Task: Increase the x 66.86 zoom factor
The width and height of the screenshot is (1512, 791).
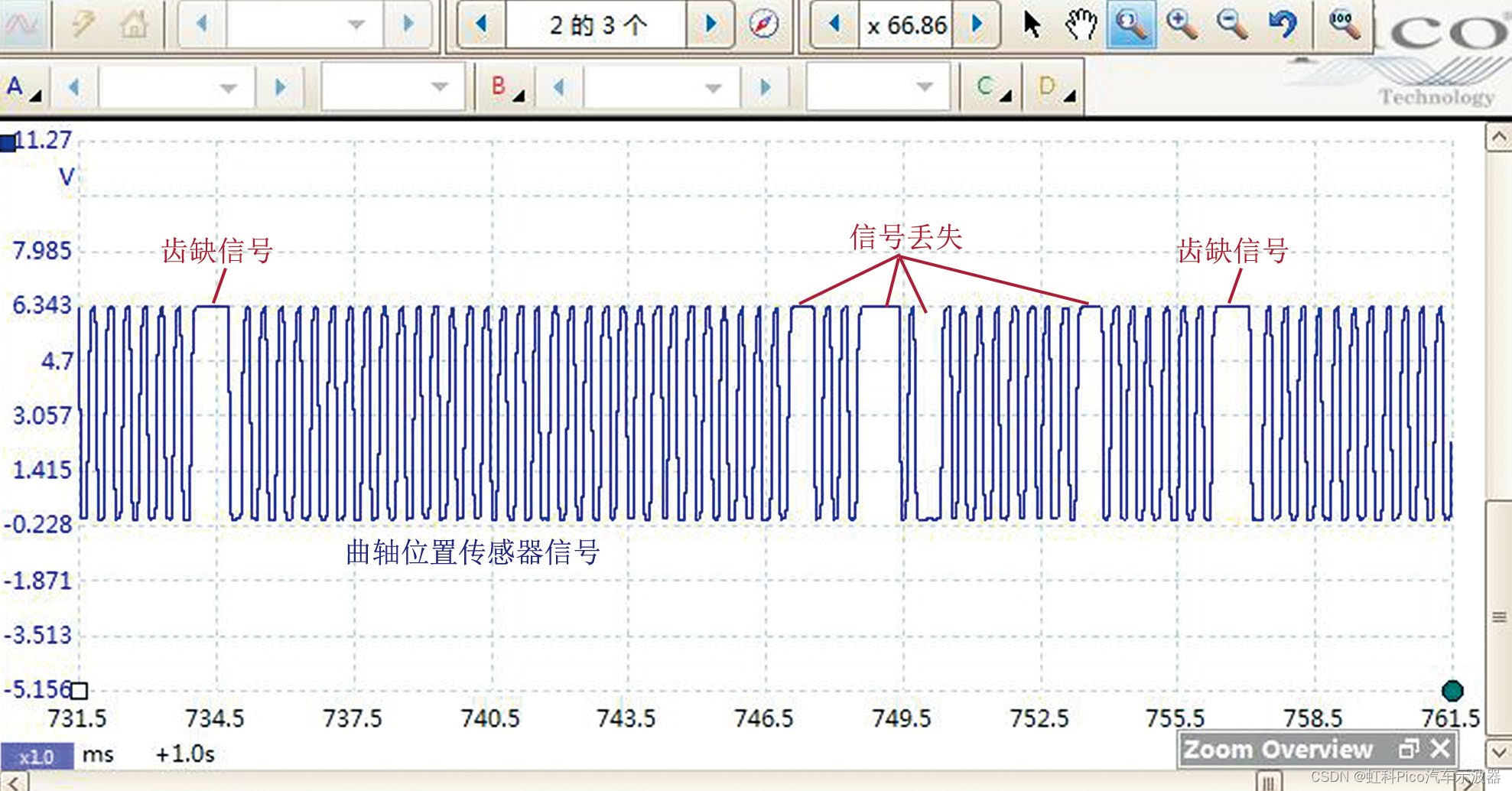Action: [x=976, y=24]
